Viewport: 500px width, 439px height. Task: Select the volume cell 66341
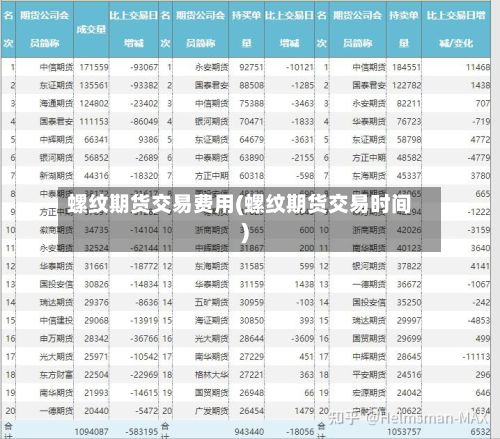click(96, 139)
